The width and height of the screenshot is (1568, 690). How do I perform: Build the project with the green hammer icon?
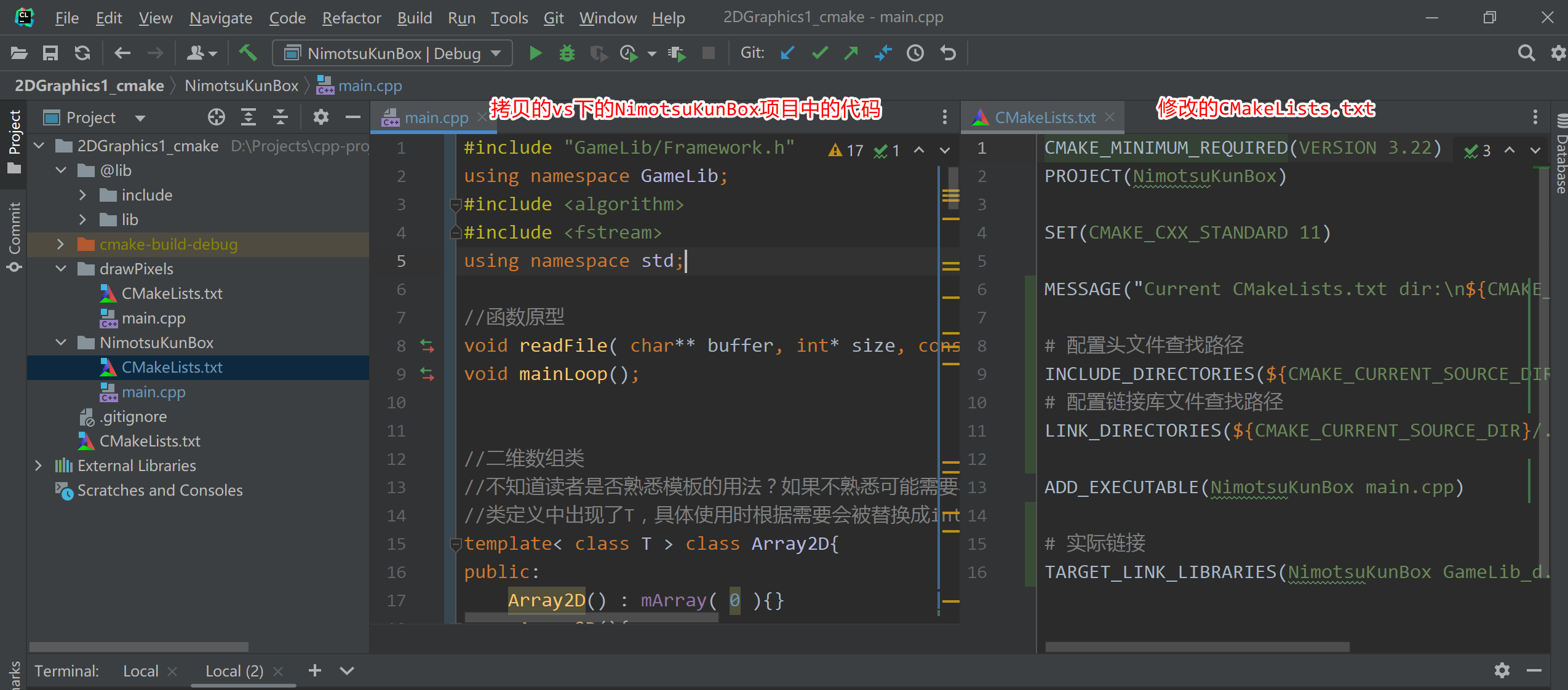click(x=248, y=54)
